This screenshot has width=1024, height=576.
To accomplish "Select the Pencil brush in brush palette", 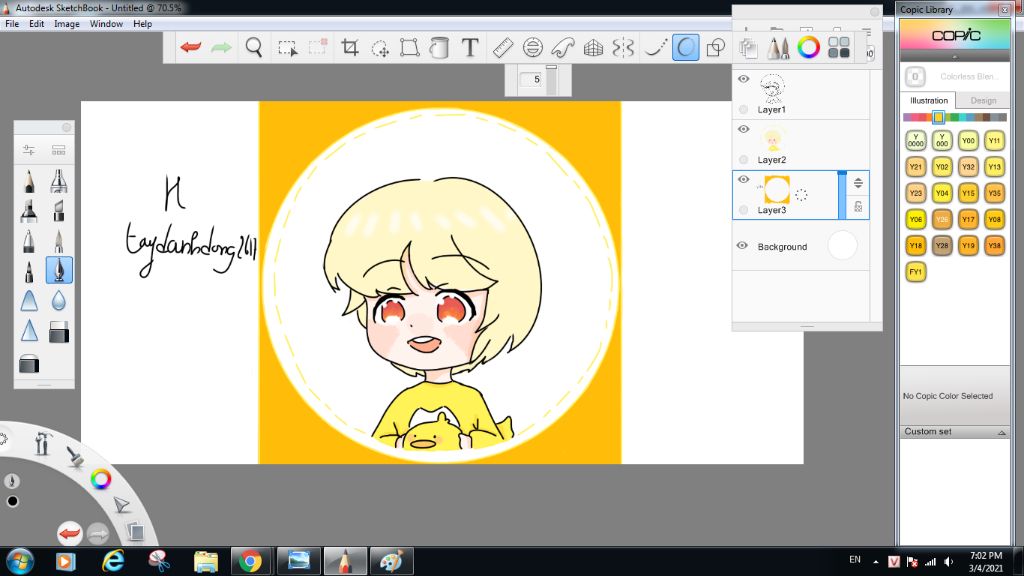I will coord(29,181).
